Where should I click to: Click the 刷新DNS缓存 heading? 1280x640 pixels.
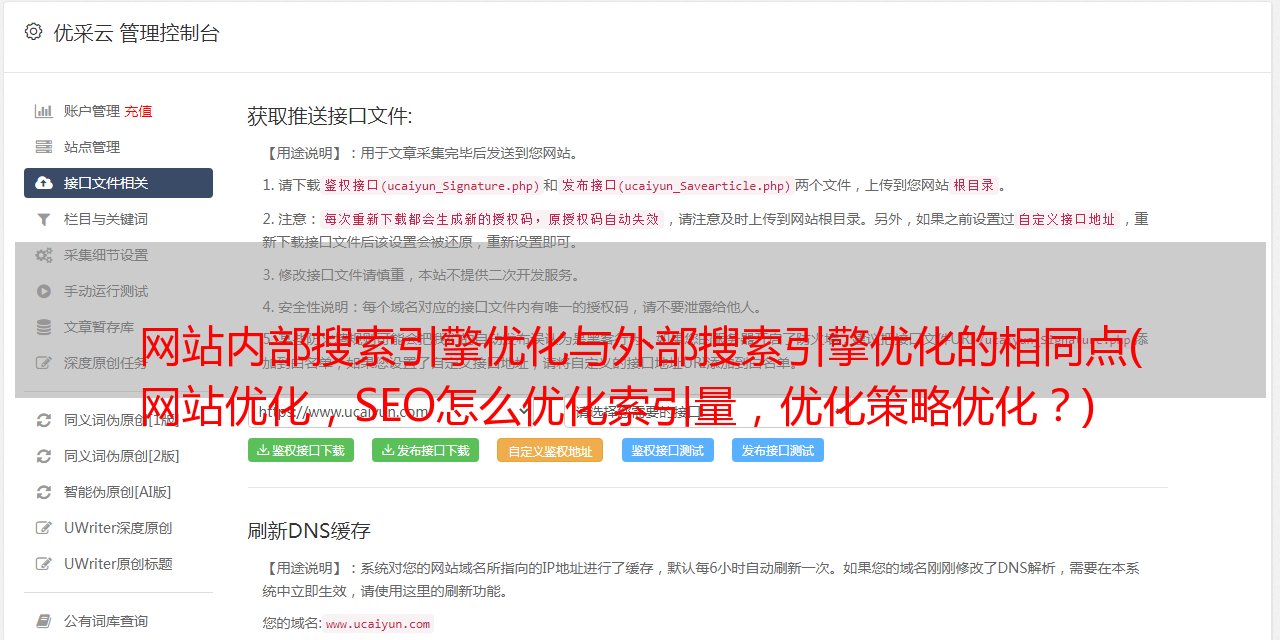coord(309,531)
